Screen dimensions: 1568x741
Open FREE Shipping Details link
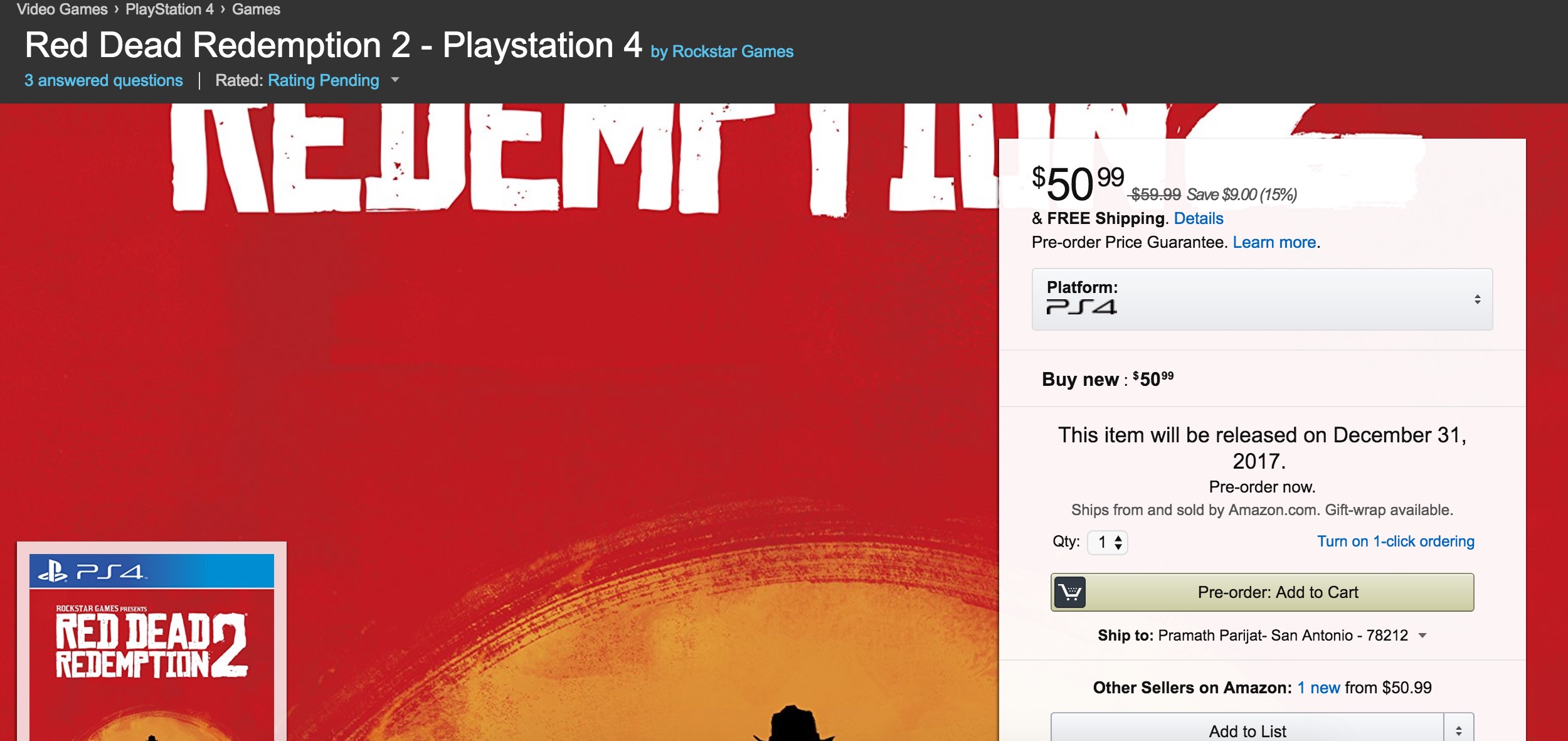1198,218
